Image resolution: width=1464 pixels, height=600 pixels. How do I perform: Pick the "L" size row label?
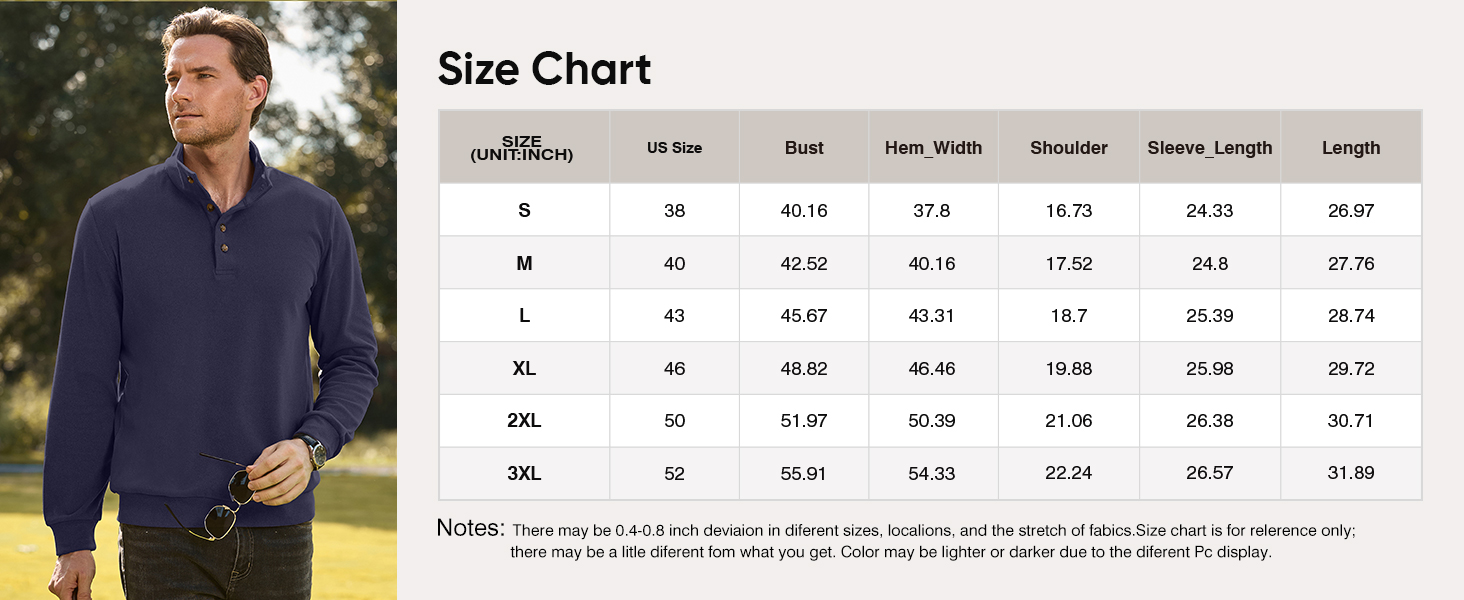[524, 316]
